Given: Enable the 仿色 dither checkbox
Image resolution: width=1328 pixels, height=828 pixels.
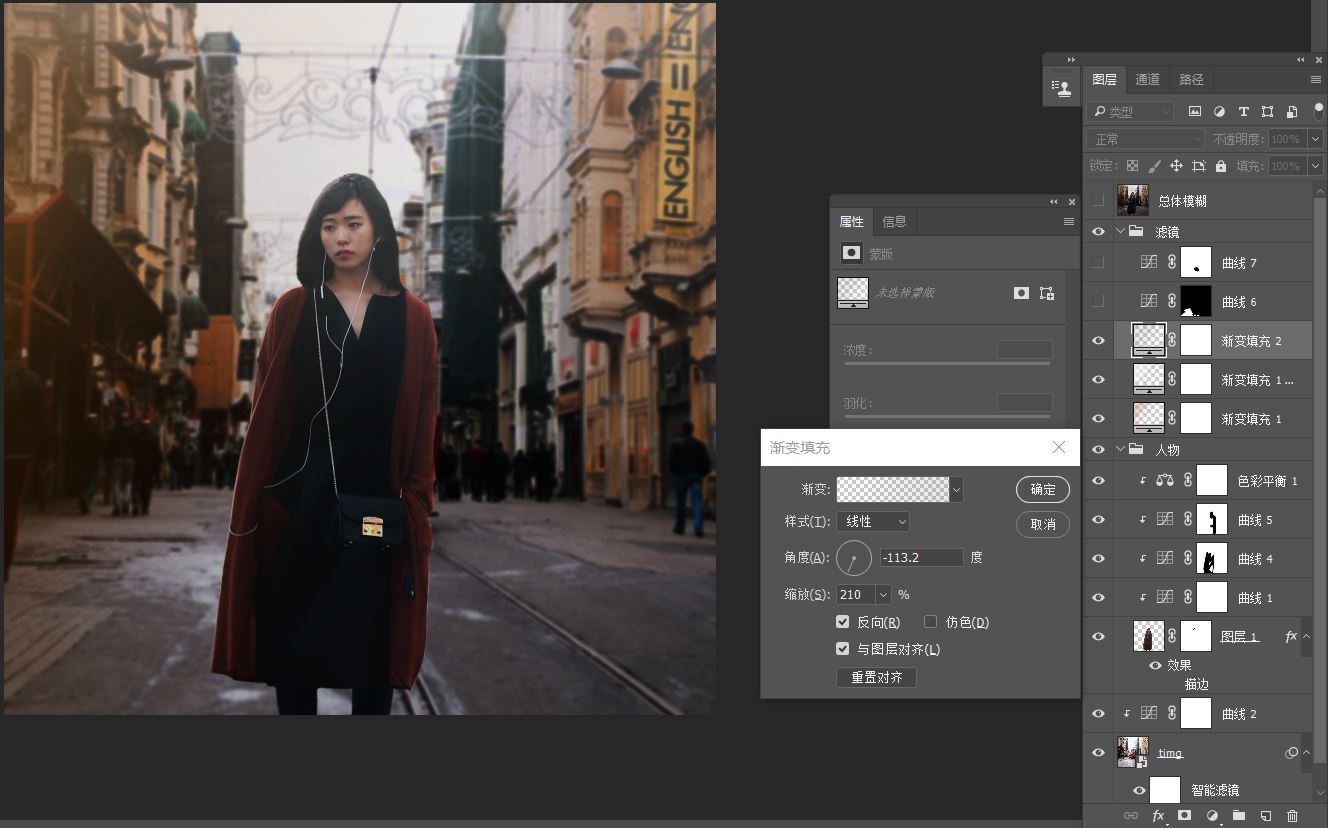Looking at the screenshot, I should tap(930, 622).
